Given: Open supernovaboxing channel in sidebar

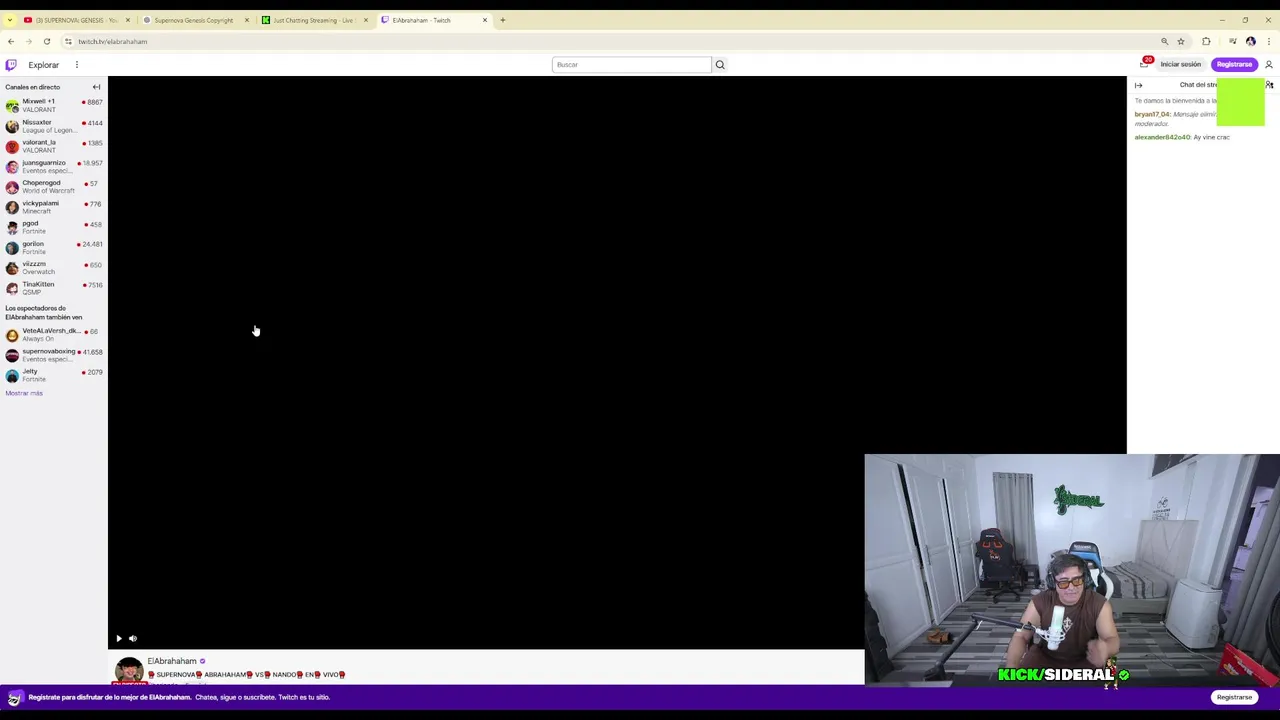Looking at the screenshot, I should coord(54,355).
